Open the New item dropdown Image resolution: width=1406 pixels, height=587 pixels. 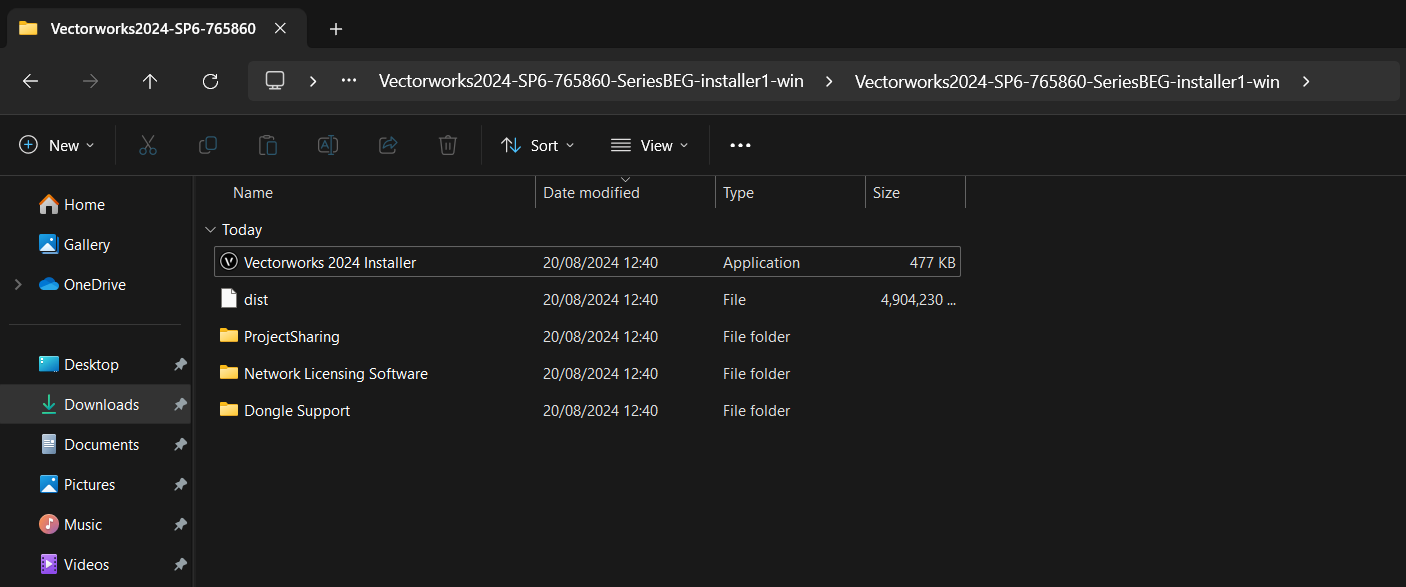[57, 145]
